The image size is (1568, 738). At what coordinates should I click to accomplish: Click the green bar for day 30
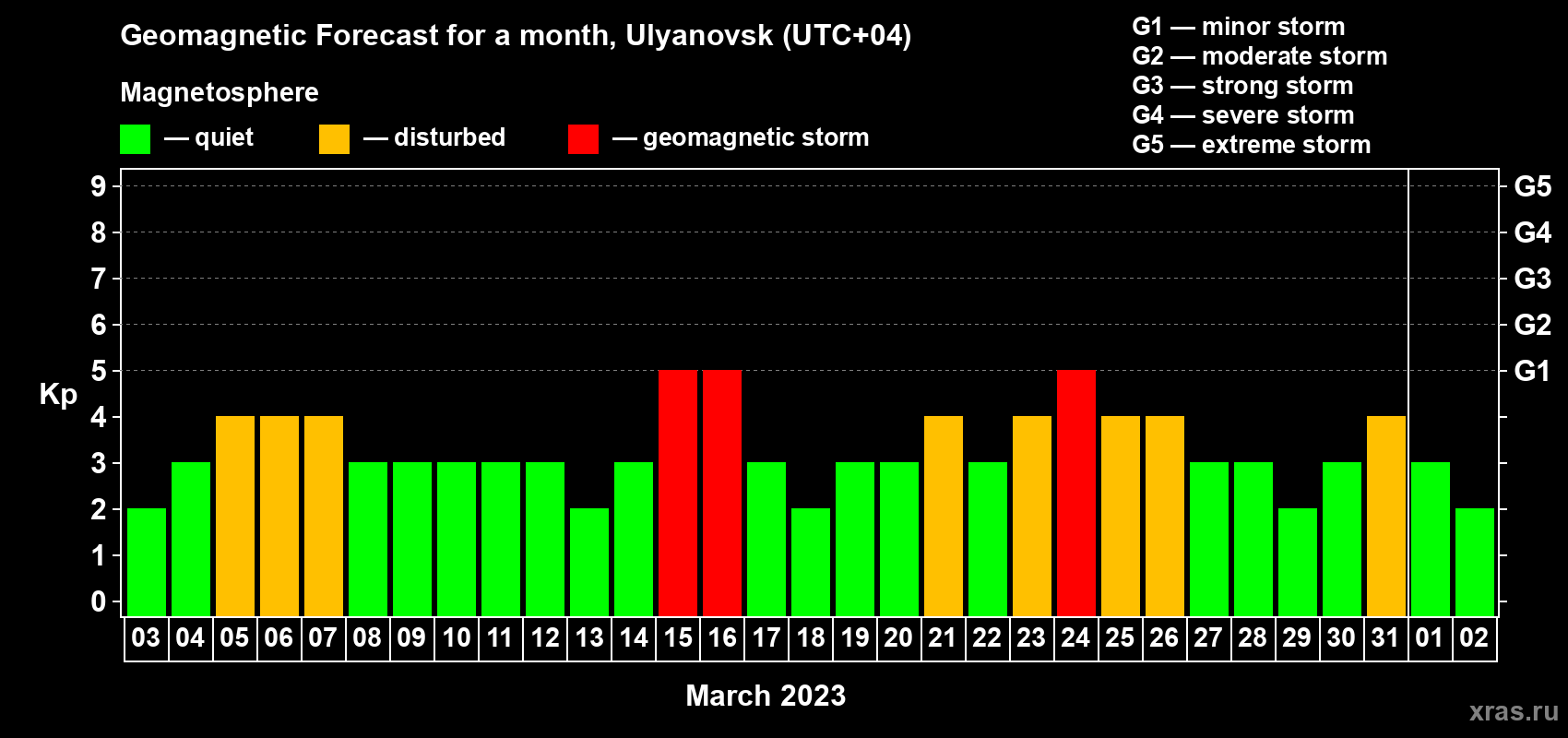click(1342, 539)
